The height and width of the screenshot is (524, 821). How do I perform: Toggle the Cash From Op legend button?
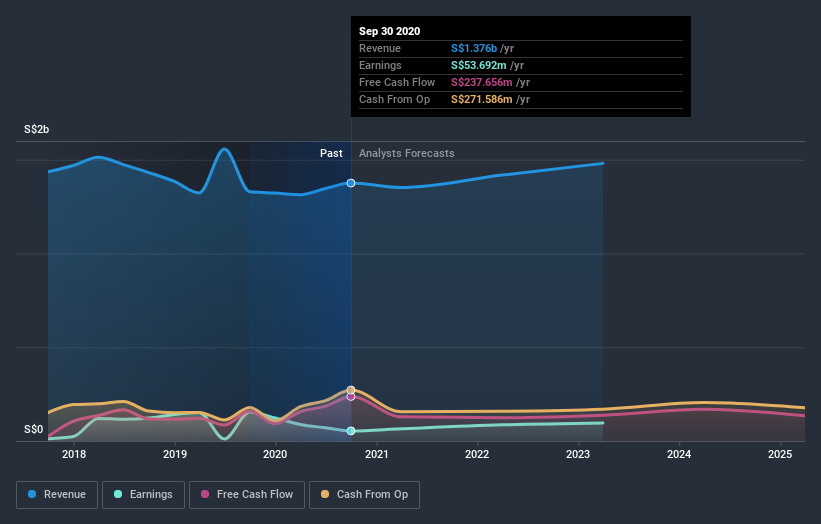pyautogui.click(x=364, y=495)
